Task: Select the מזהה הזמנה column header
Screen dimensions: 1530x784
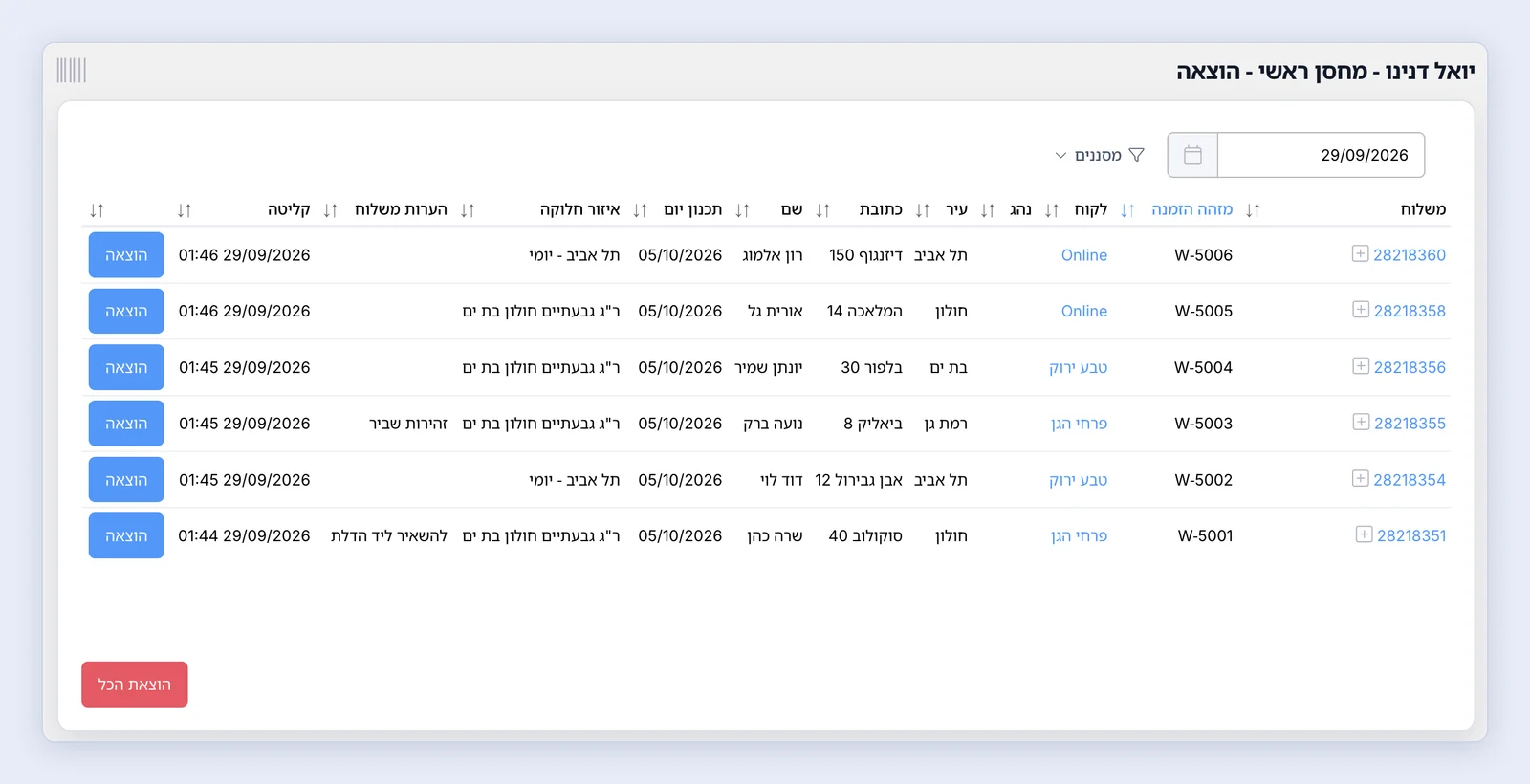Action: (x=1192, y=209)
